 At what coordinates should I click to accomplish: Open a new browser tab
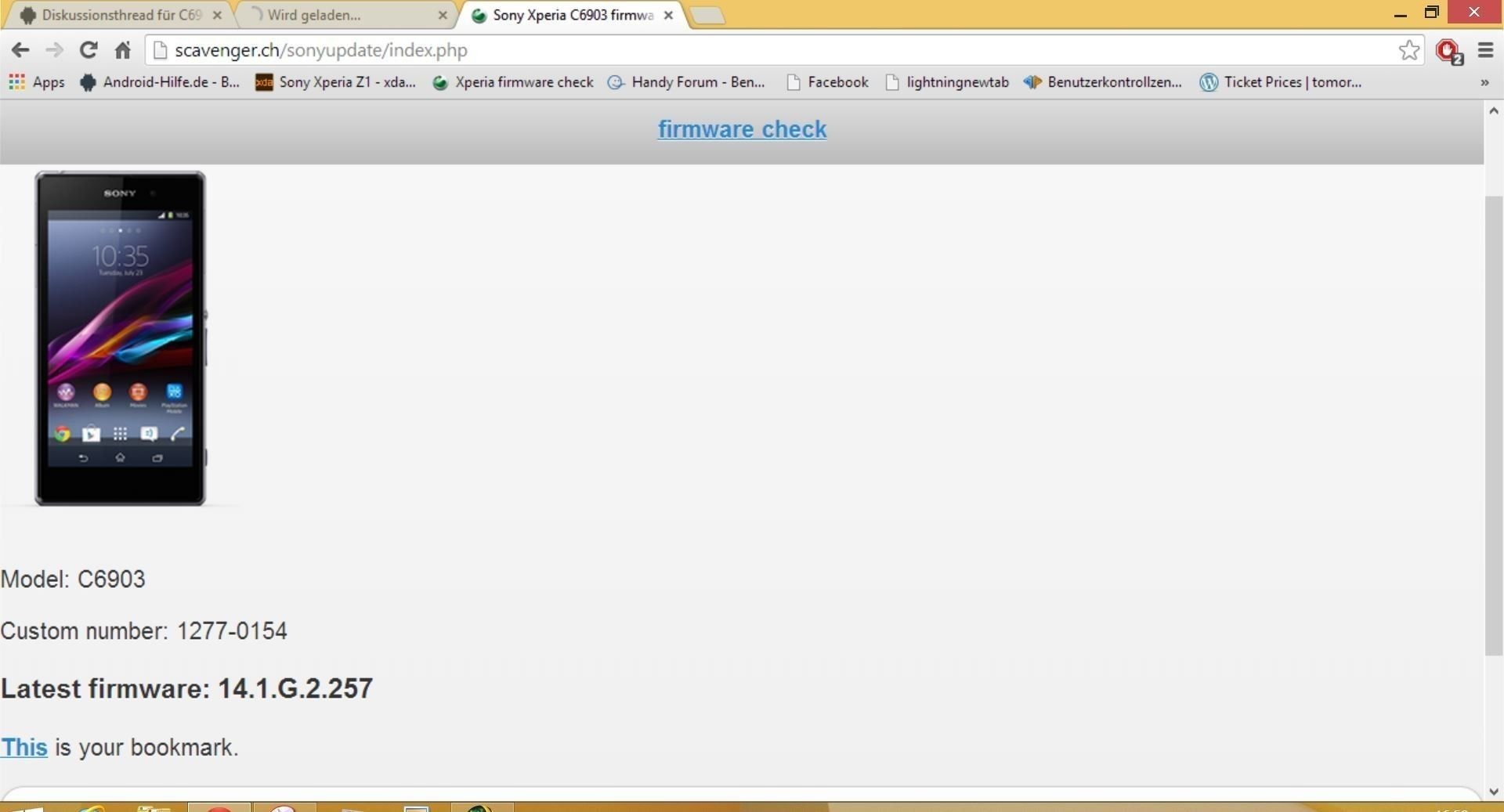click(x=708, y=16)
